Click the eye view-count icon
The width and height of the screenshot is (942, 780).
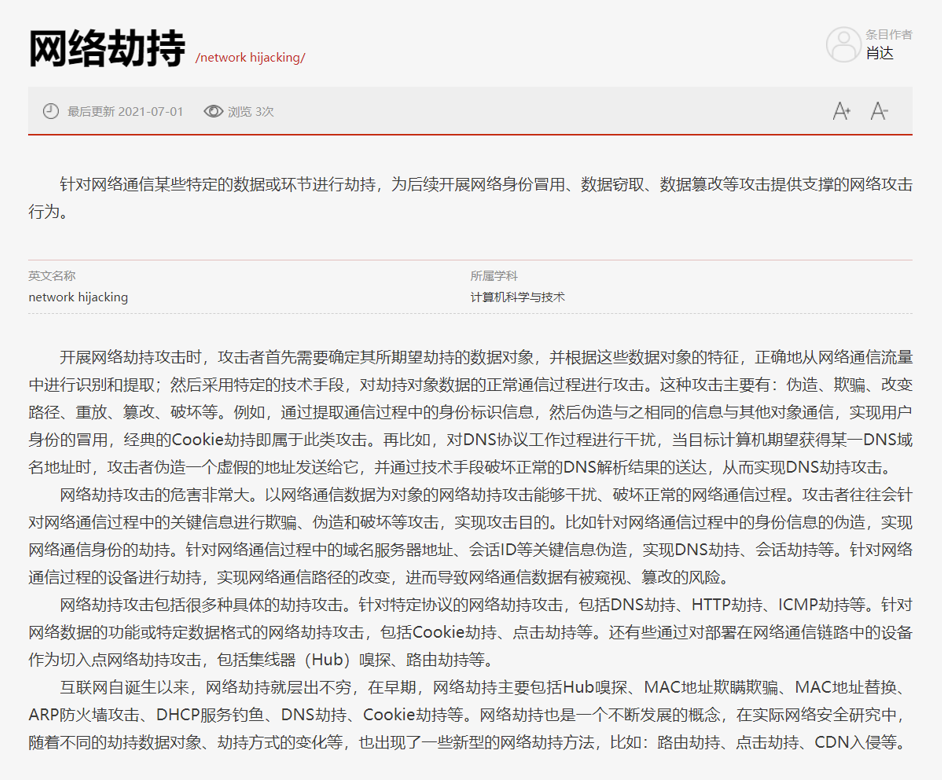(x=213, y=111)
